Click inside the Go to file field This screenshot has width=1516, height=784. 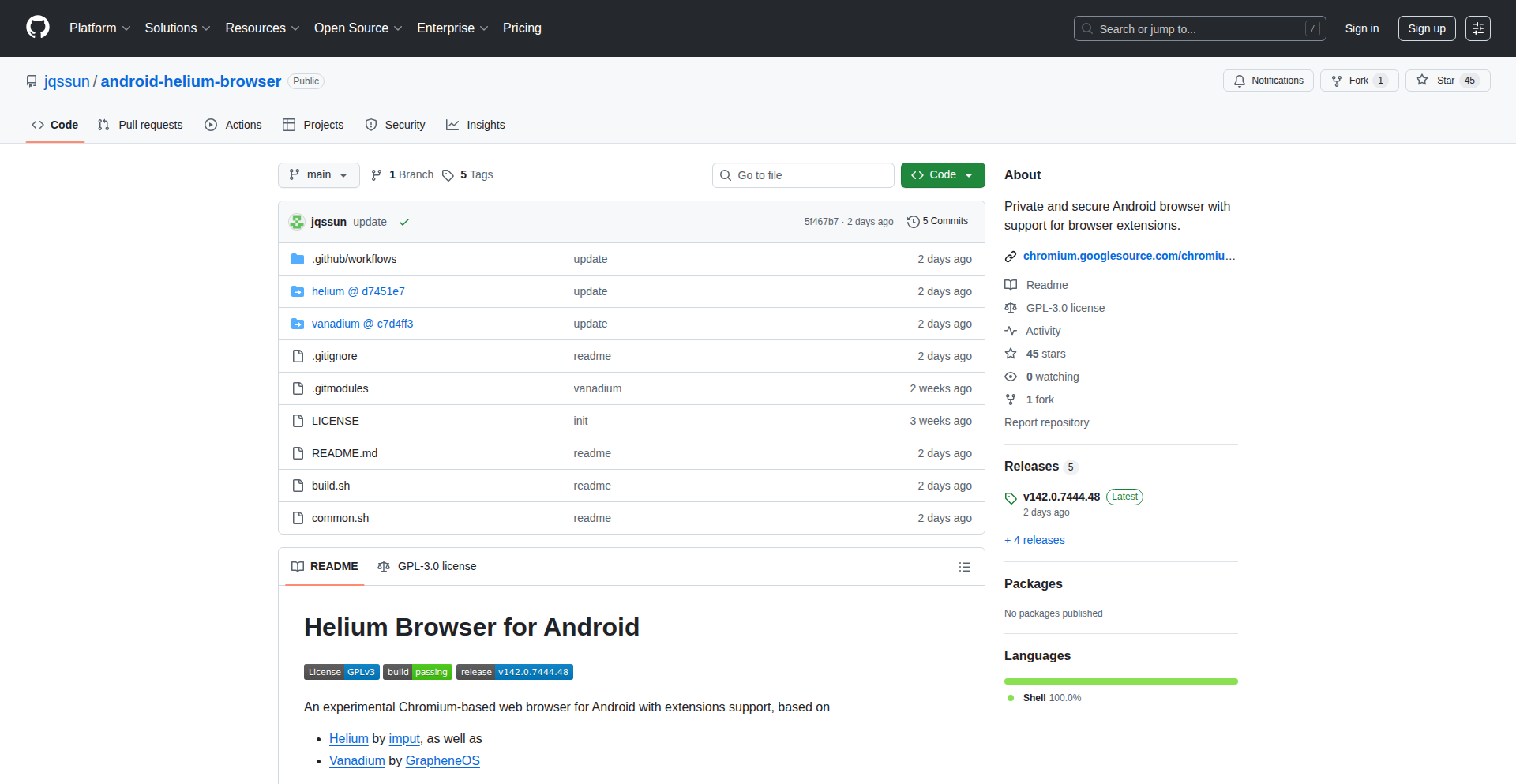coord(803,174)
